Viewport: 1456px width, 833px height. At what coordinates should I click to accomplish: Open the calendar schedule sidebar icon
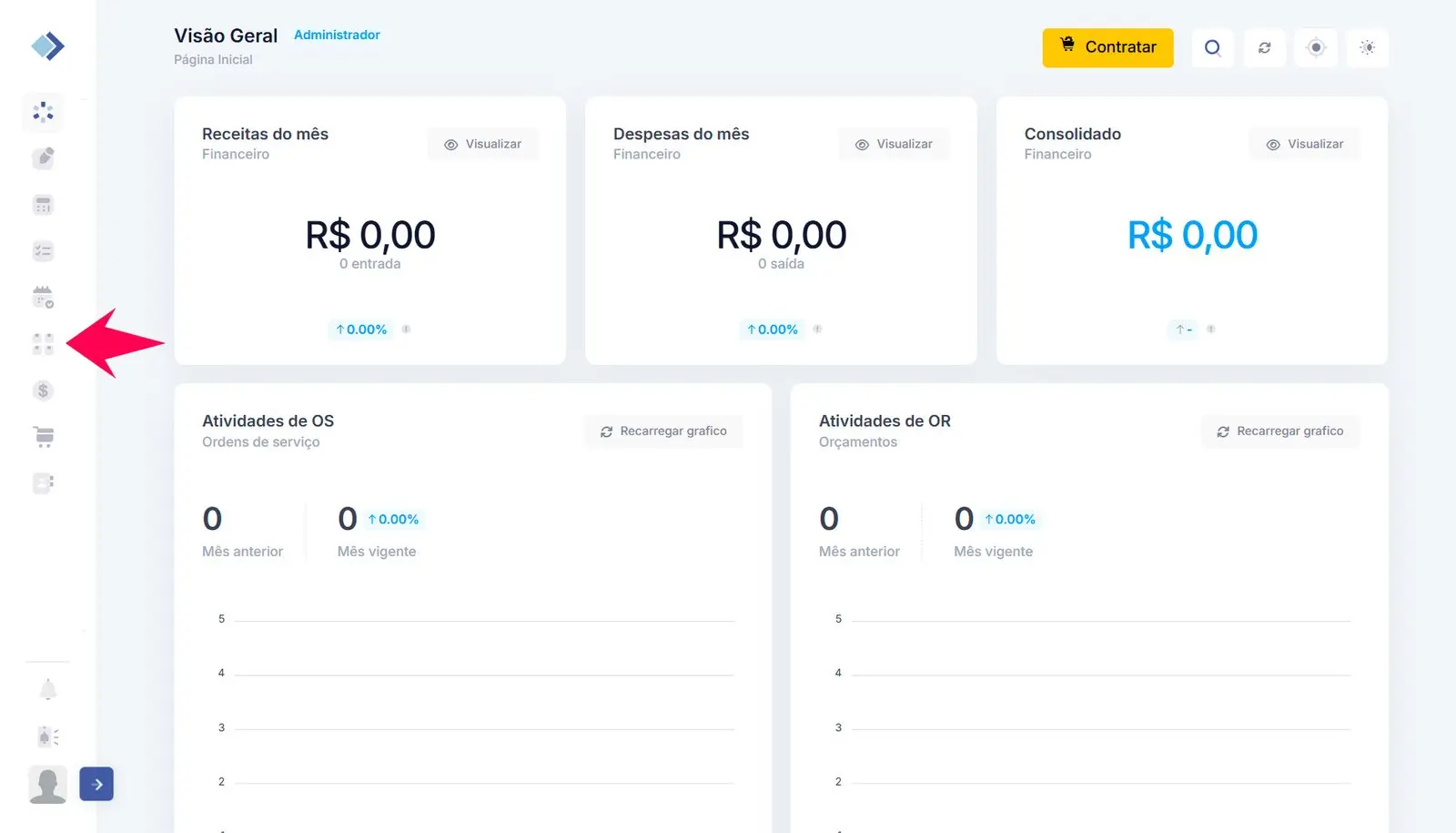pyautogui.click(x=43, y=298)
